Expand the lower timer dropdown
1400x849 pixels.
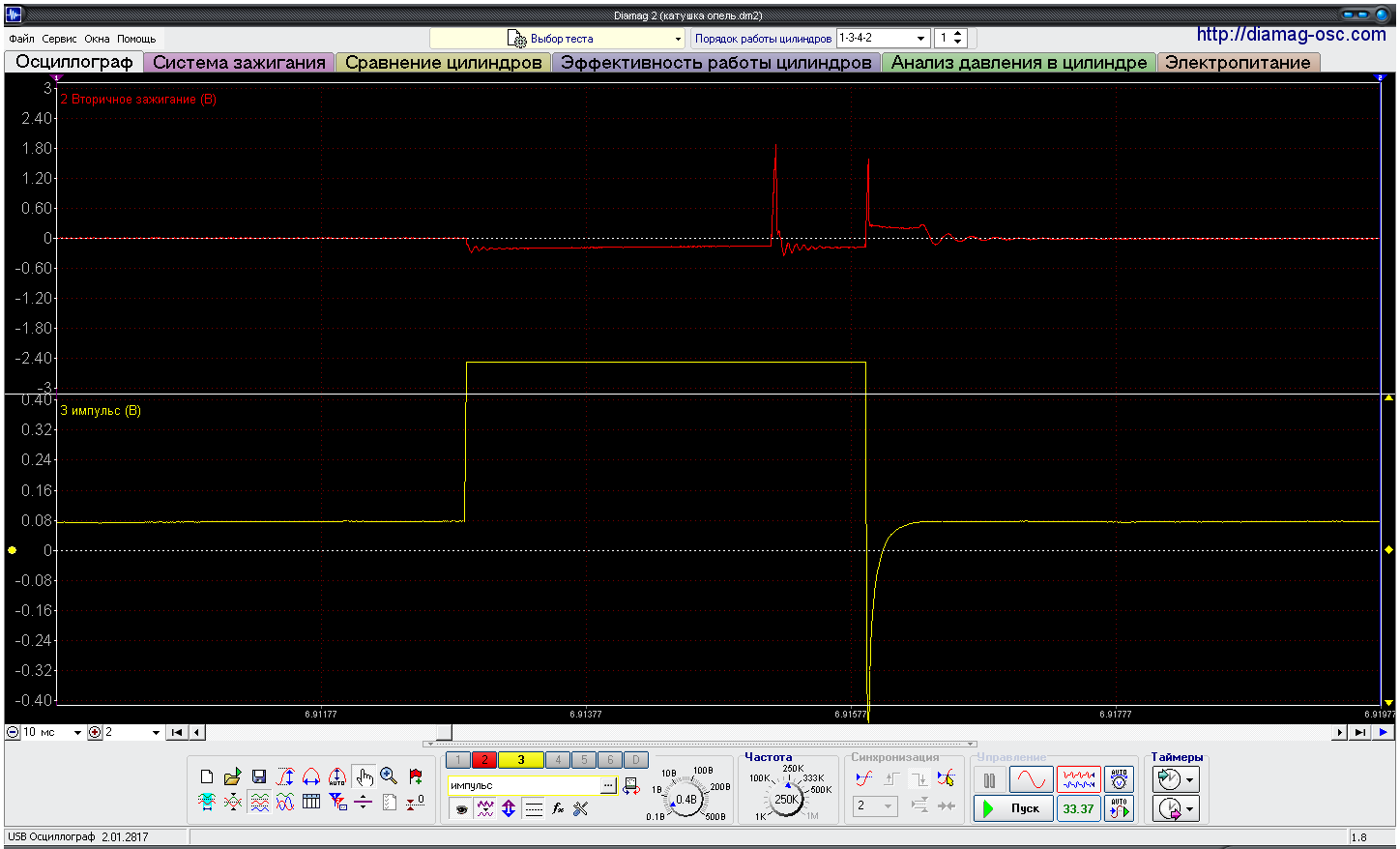coord(1190,808)
